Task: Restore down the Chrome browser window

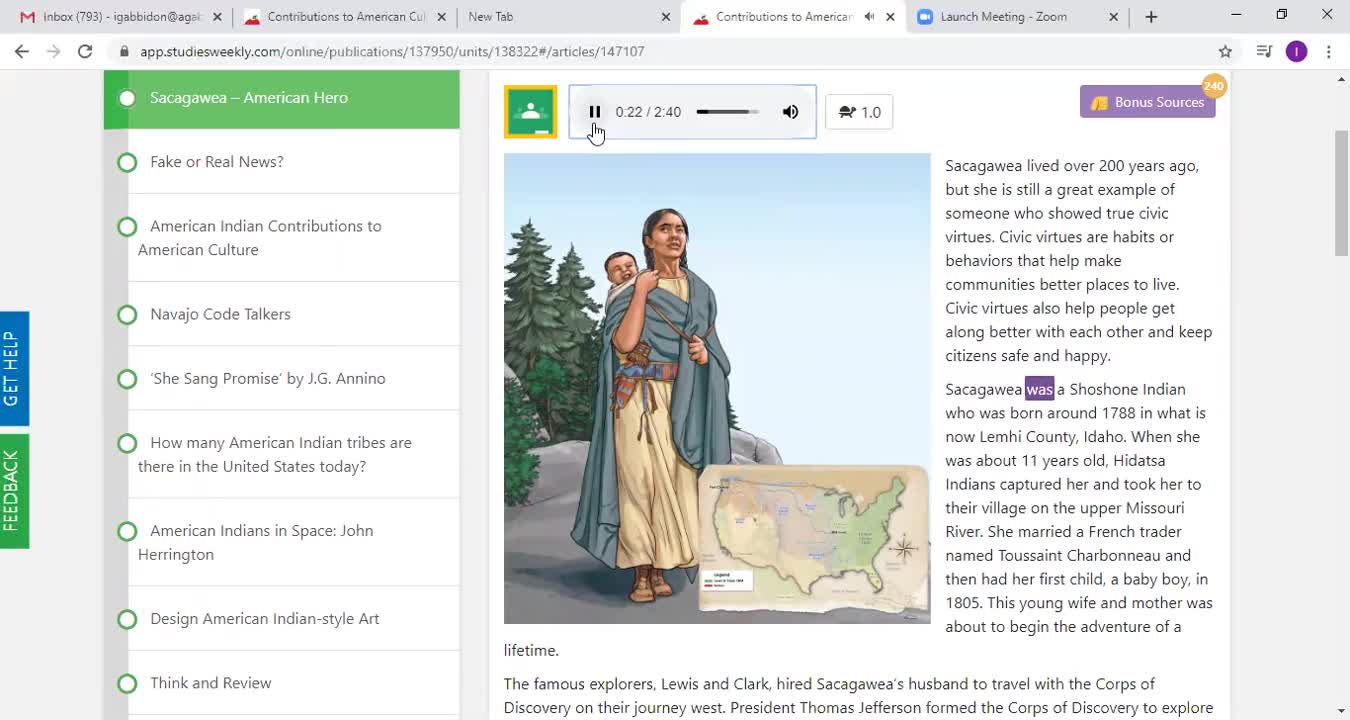Action: (1282, 15)
